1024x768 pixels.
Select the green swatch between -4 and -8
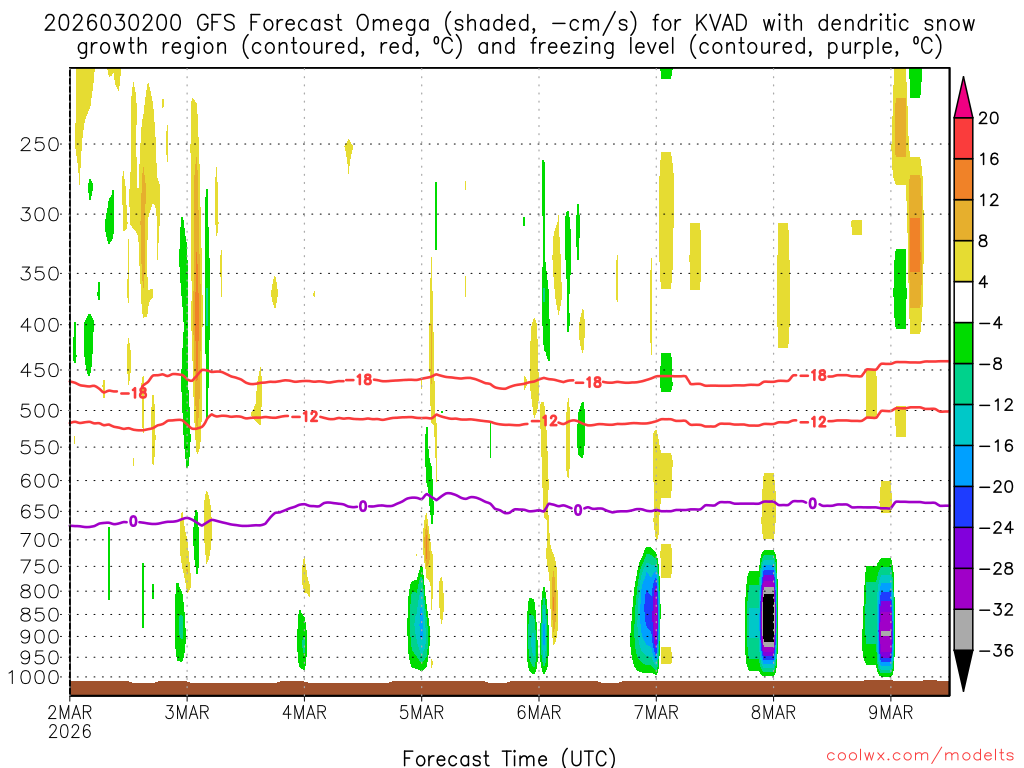coord(963,343)
